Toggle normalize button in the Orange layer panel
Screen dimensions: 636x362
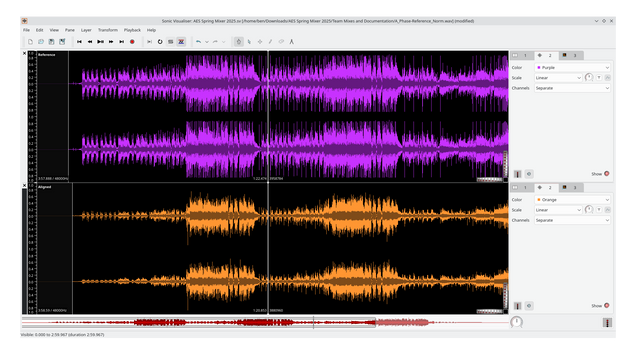click(x=599, y=210)
